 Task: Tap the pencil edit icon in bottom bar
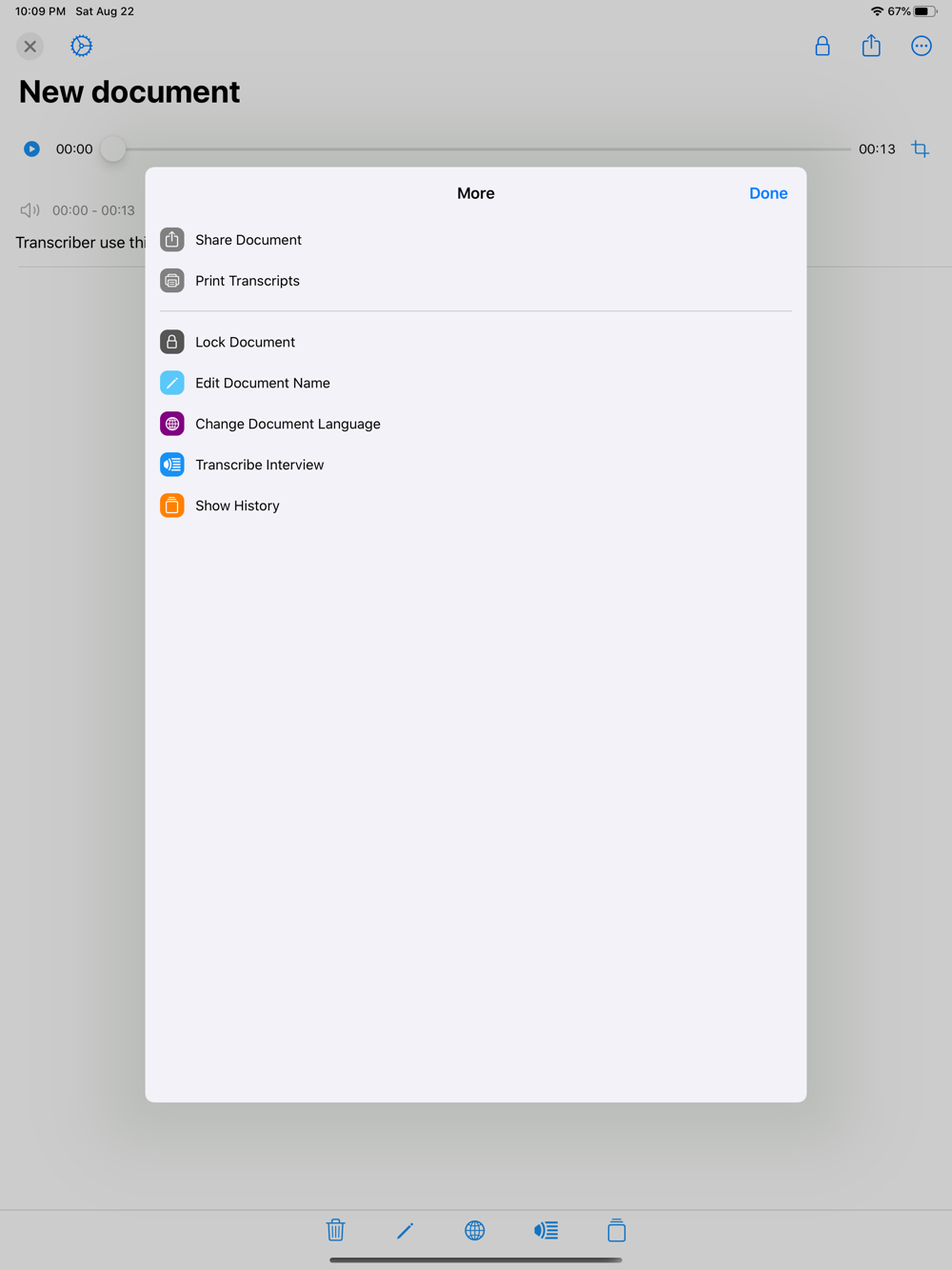click(x=405, y=1230)
